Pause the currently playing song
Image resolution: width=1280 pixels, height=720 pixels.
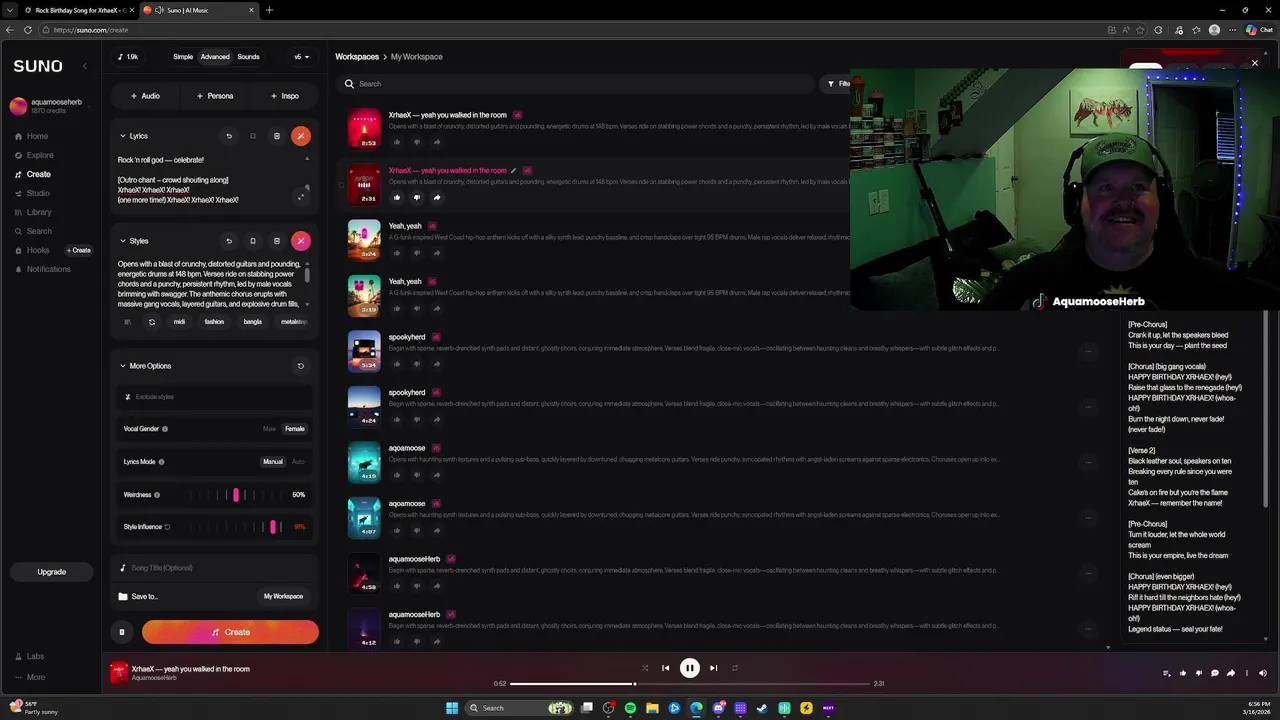pyautogui.click(x=690, y=668)
